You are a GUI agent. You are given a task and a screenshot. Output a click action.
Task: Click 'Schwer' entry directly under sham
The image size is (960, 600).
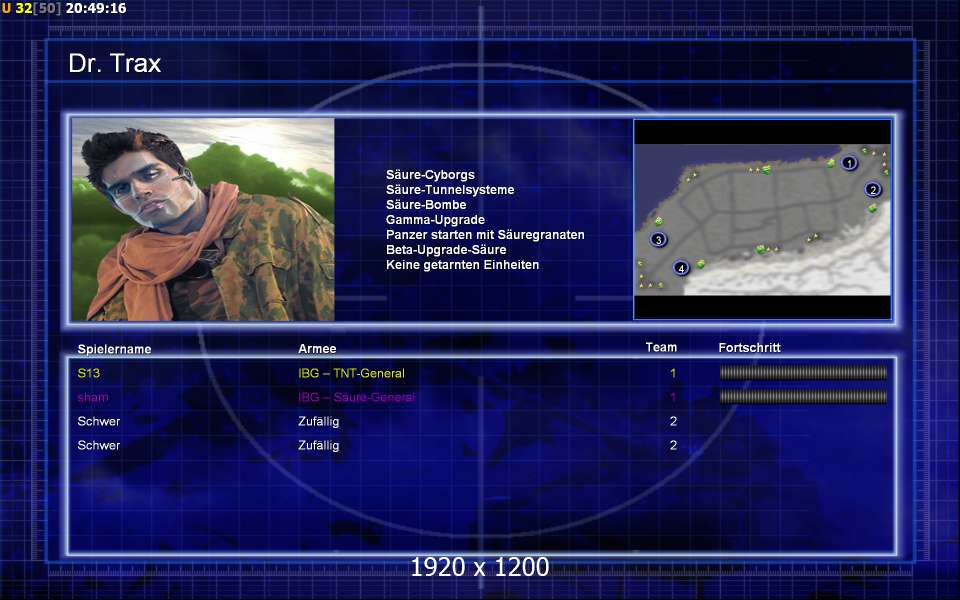(x=99, y=421)
